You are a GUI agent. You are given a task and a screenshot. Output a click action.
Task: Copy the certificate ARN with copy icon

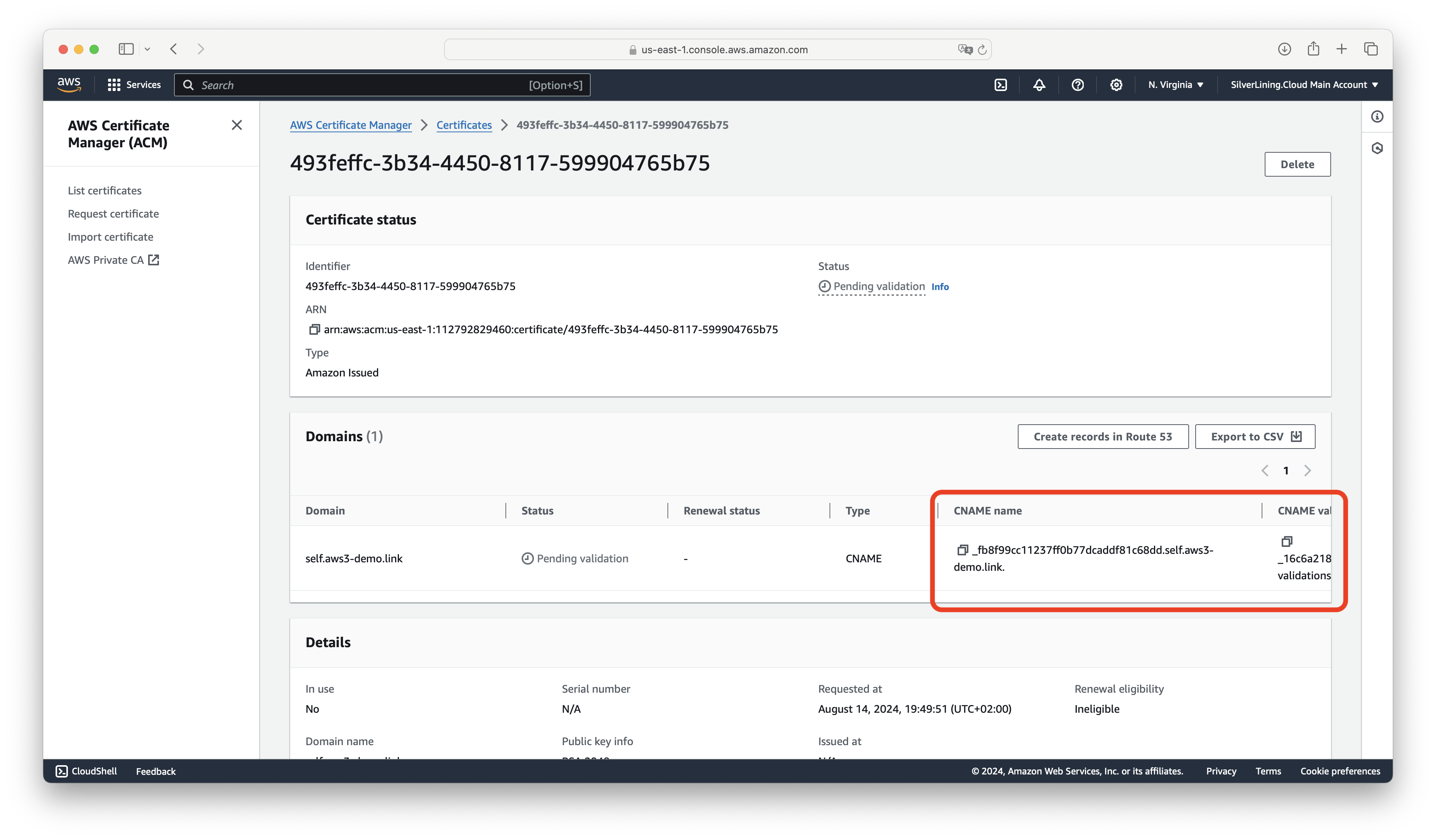coord(314,330)
